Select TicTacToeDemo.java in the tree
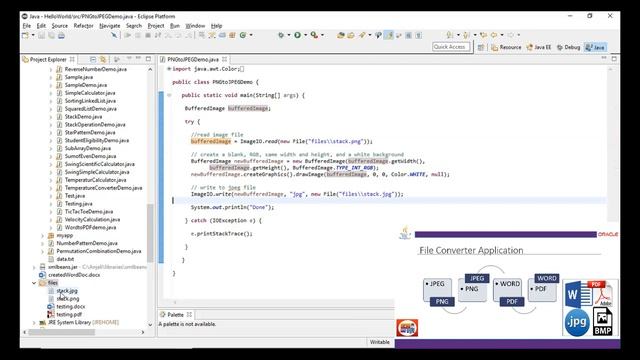Viewport: 640px width, 360px height. tap(89, 211)
